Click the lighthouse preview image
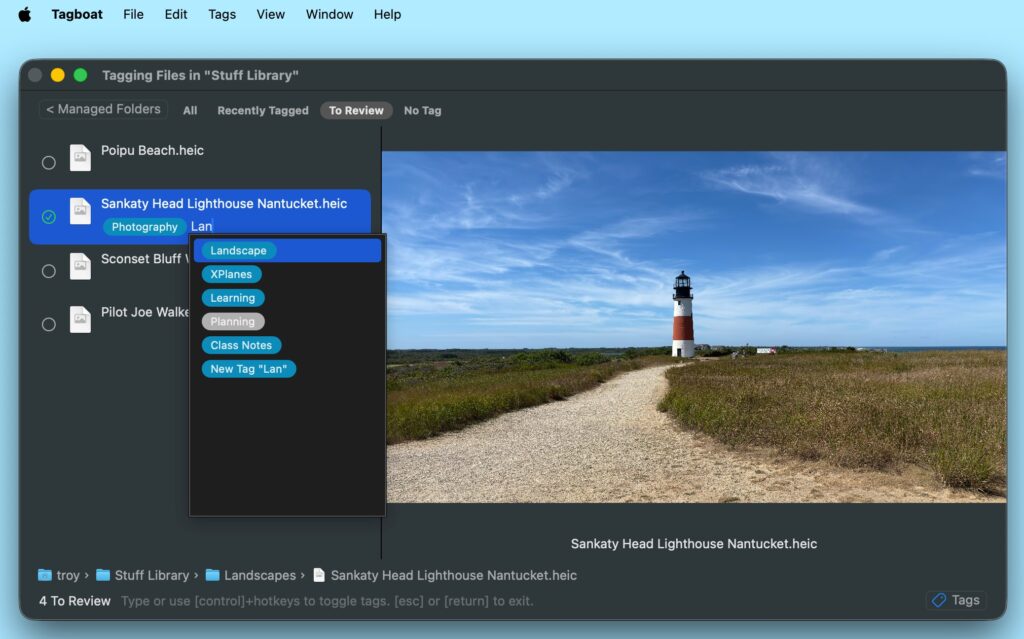Viewport: 1024px width, 639px height. click(x=694, y=326)
